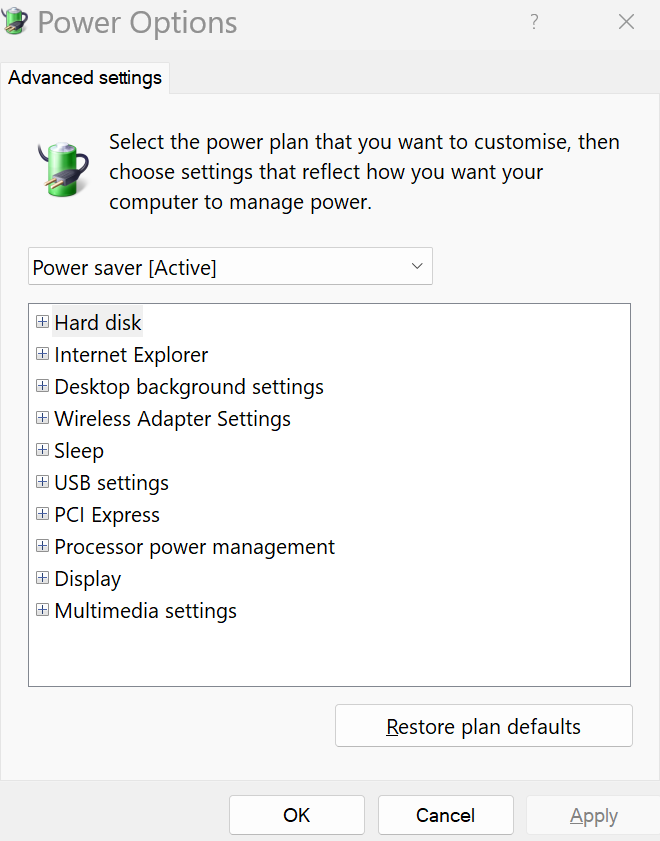Screen dimensions: 660x841
Task: Select the Hard disk tree item label
Action: click(x=97, y=322)
